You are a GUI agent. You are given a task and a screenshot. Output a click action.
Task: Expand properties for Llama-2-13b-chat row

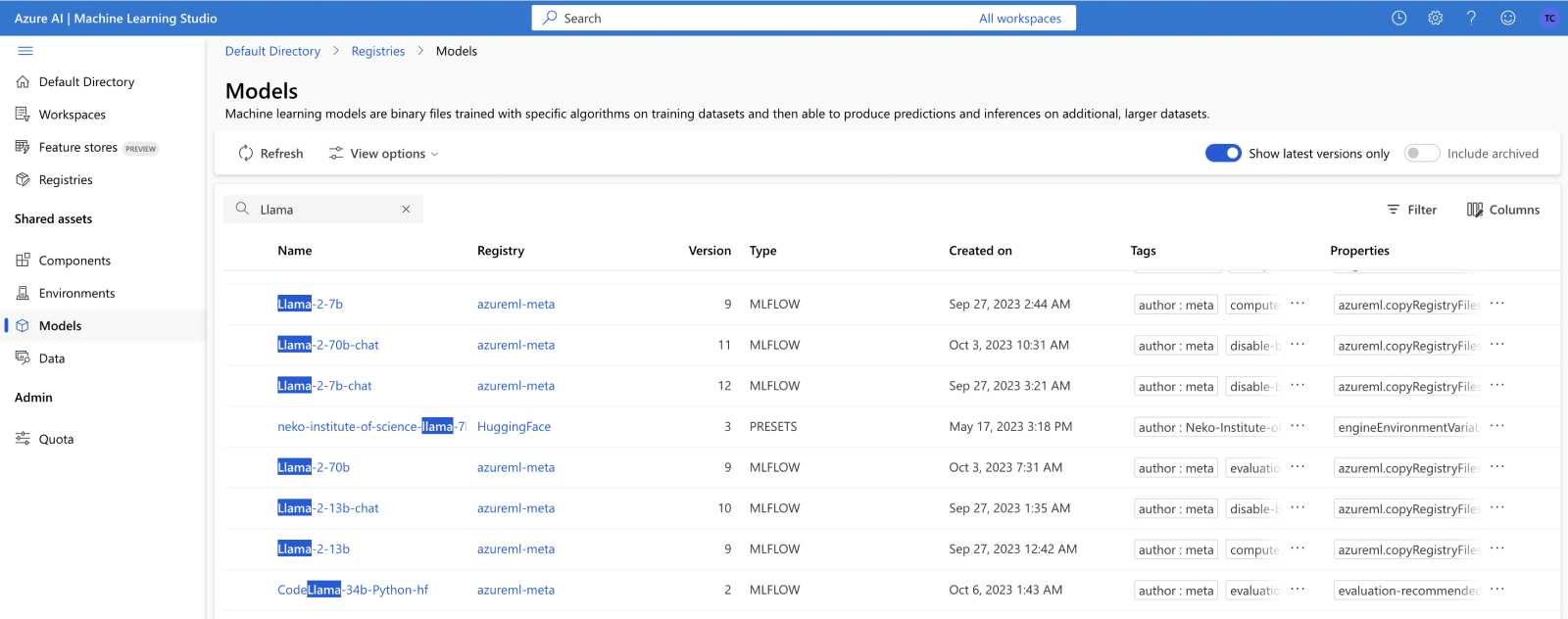click(x=1497, y=508)
